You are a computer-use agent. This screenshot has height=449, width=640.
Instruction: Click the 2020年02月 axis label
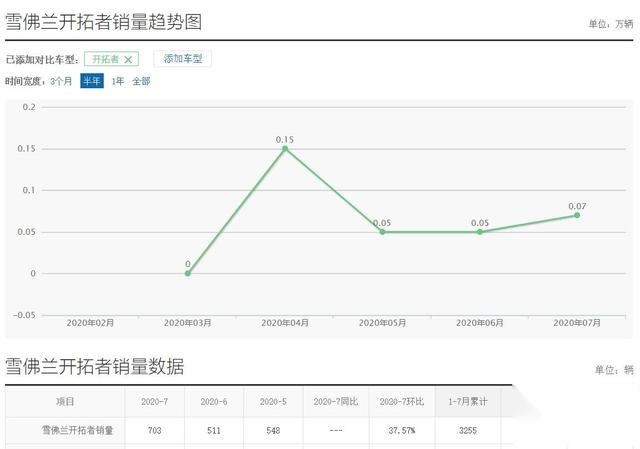[x=90, y=323]
